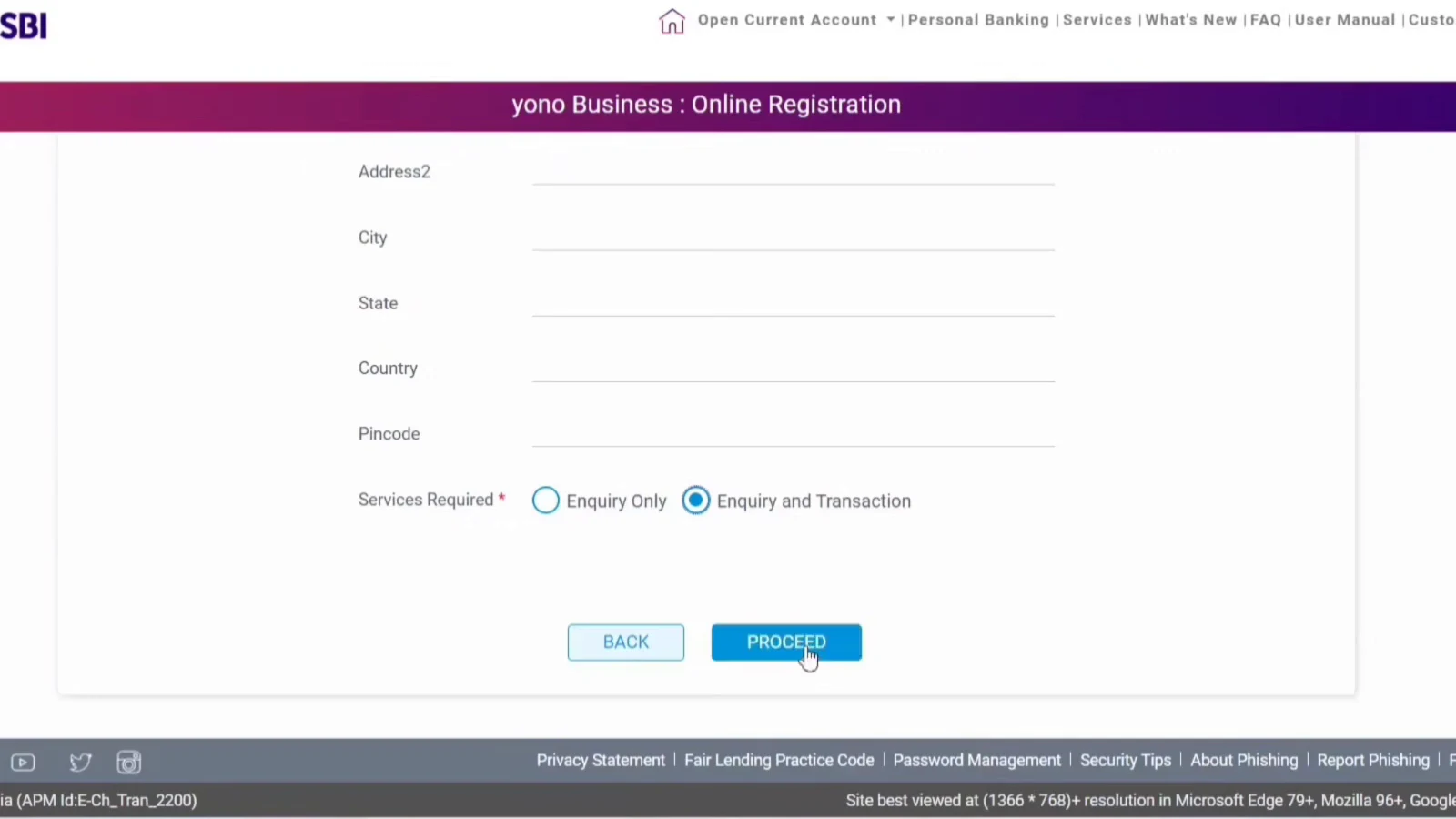Image resolution: width=1456 pixels, height=819 pixels.
Task: Open the FAQ menu item
Action: click(x=1265, y=20)
